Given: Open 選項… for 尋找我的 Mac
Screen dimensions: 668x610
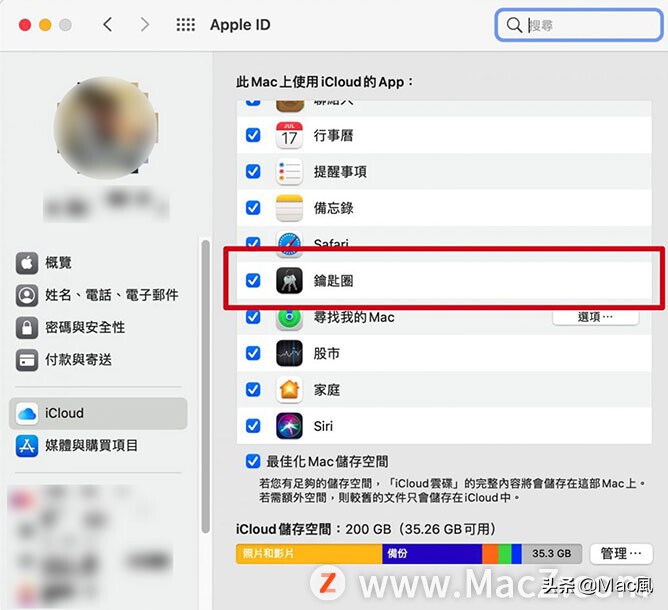Looking at the screenshot, I should (596, 317).
